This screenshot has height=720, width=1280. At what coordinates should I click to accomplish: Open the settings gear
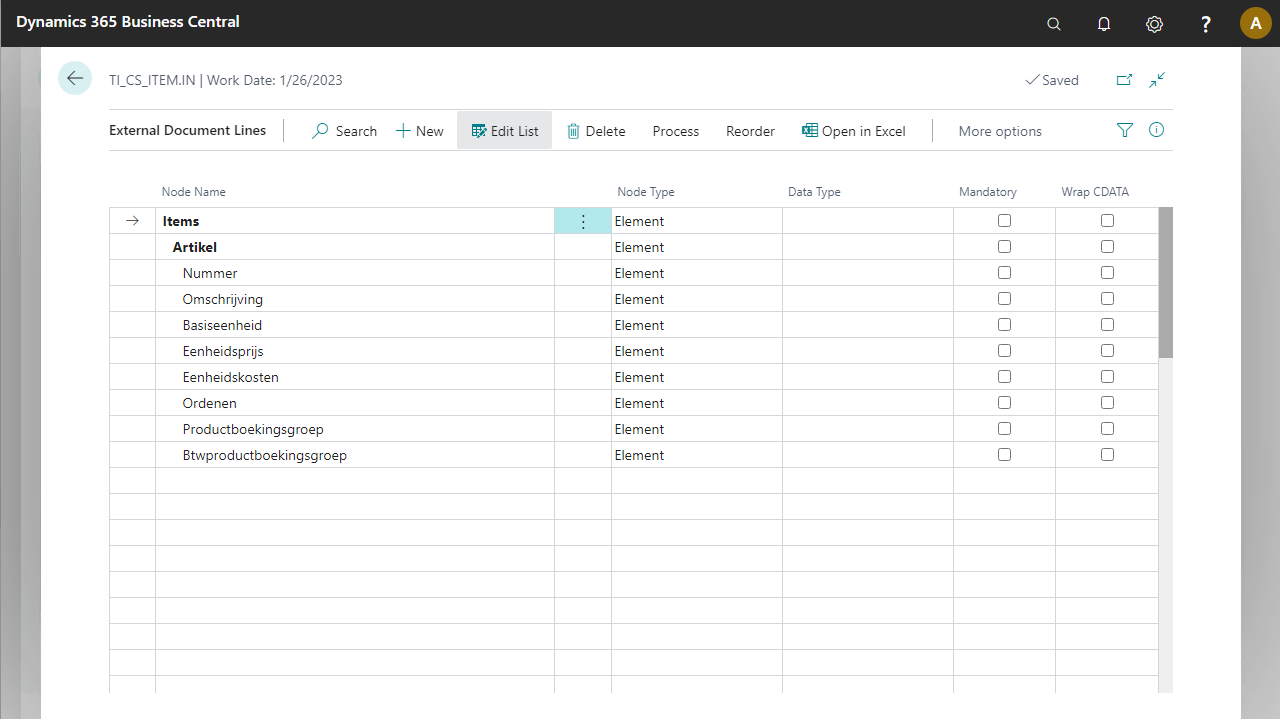pyautogui.click(x=1154, y=24)
